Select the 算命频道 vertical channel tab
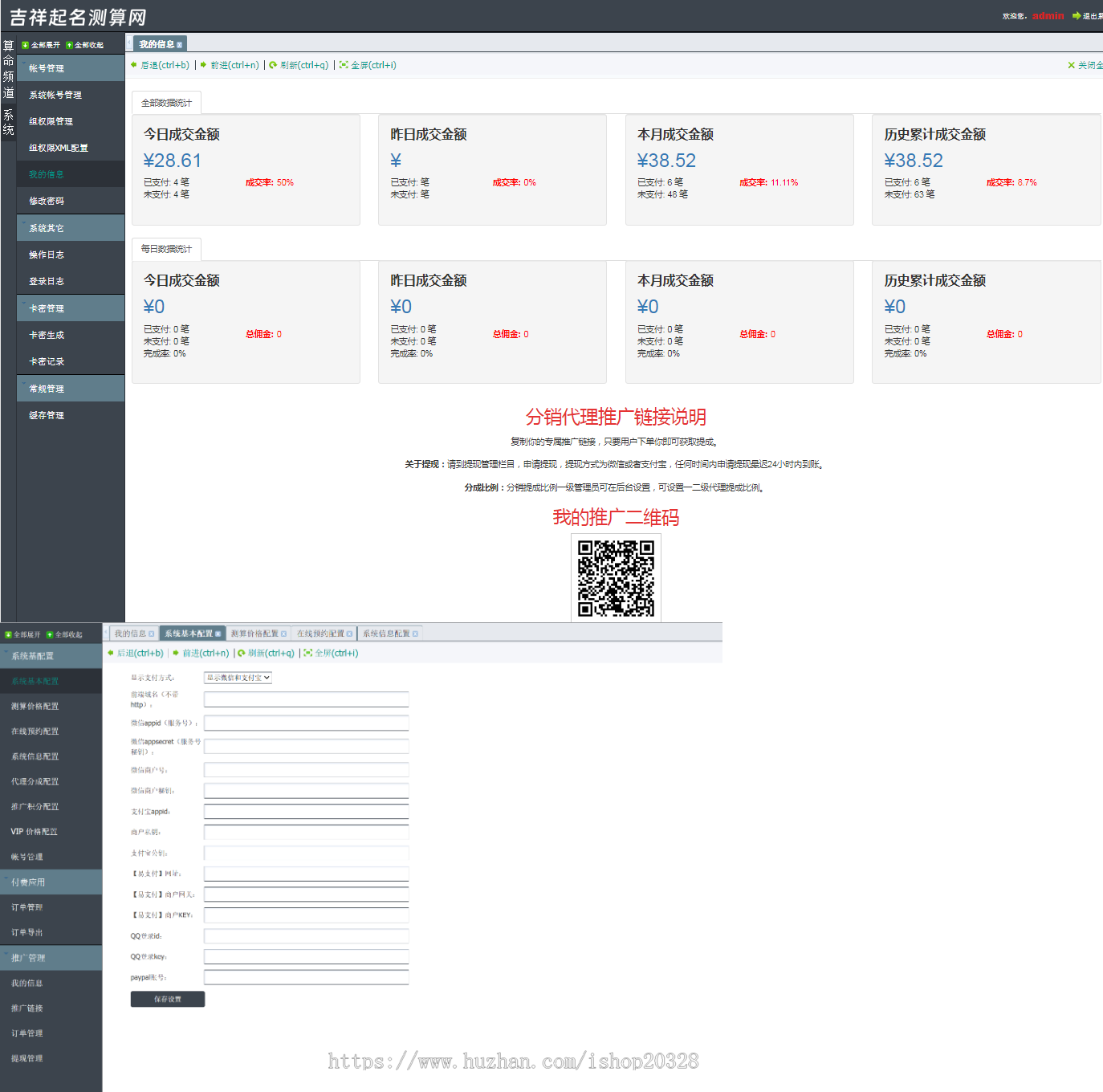Image resolution: width=1103 pixels, height=1092 pixels. [x=8, y=69]
